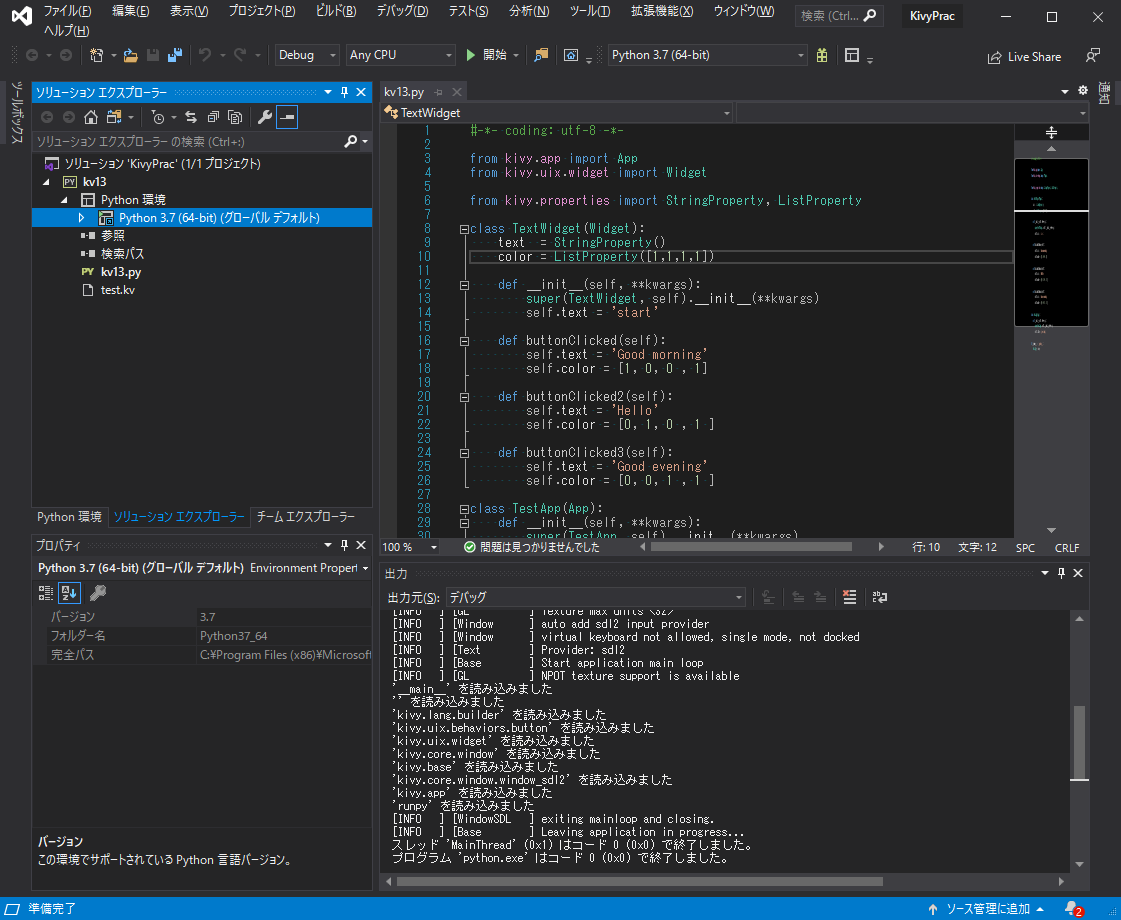Click the search magnifier in Solution Explorer
The height and width of the screenshot is (920, 1121).
pos(350,142)
